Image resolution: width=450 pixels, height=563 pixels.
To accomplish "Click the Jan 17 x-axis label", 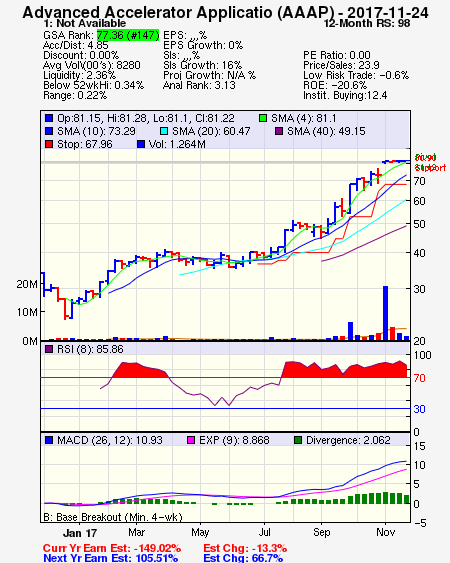I will pos(80,533).
